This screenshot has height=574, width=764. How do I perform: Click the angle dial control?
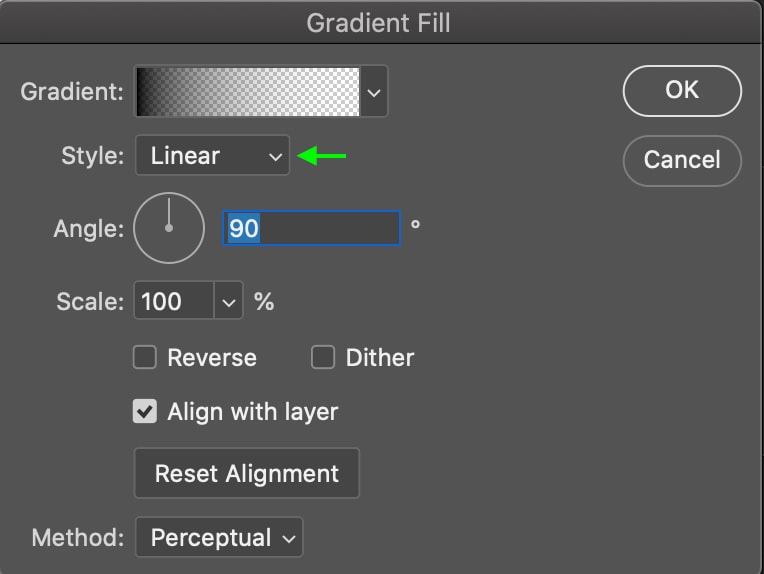(168, 228)
